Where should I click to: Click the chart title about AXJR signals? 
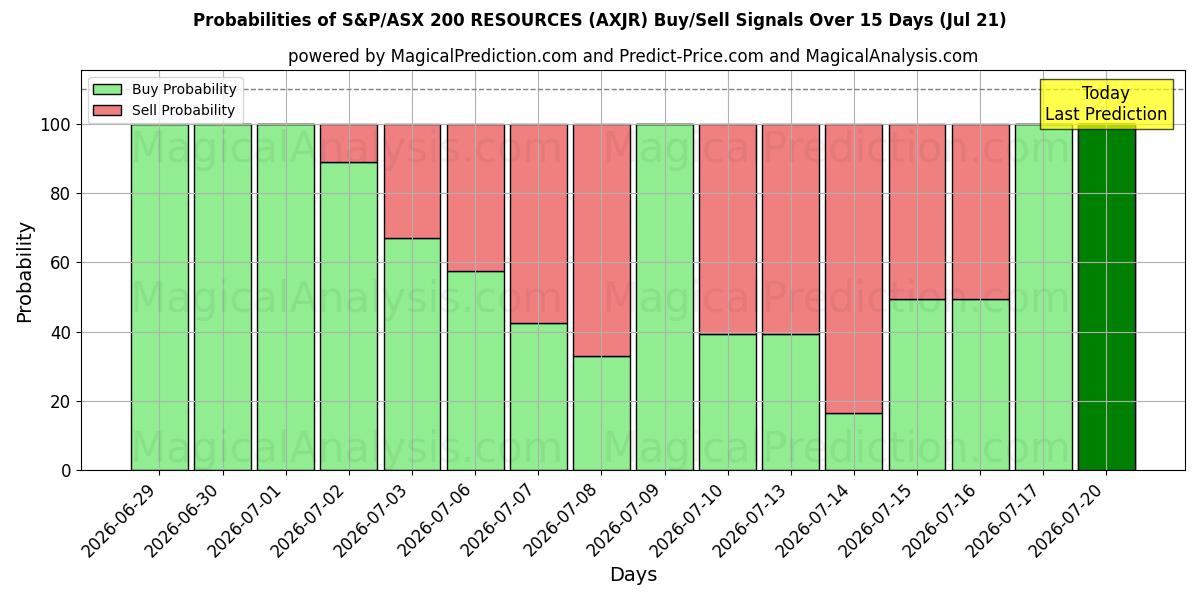tap(600, 20)
